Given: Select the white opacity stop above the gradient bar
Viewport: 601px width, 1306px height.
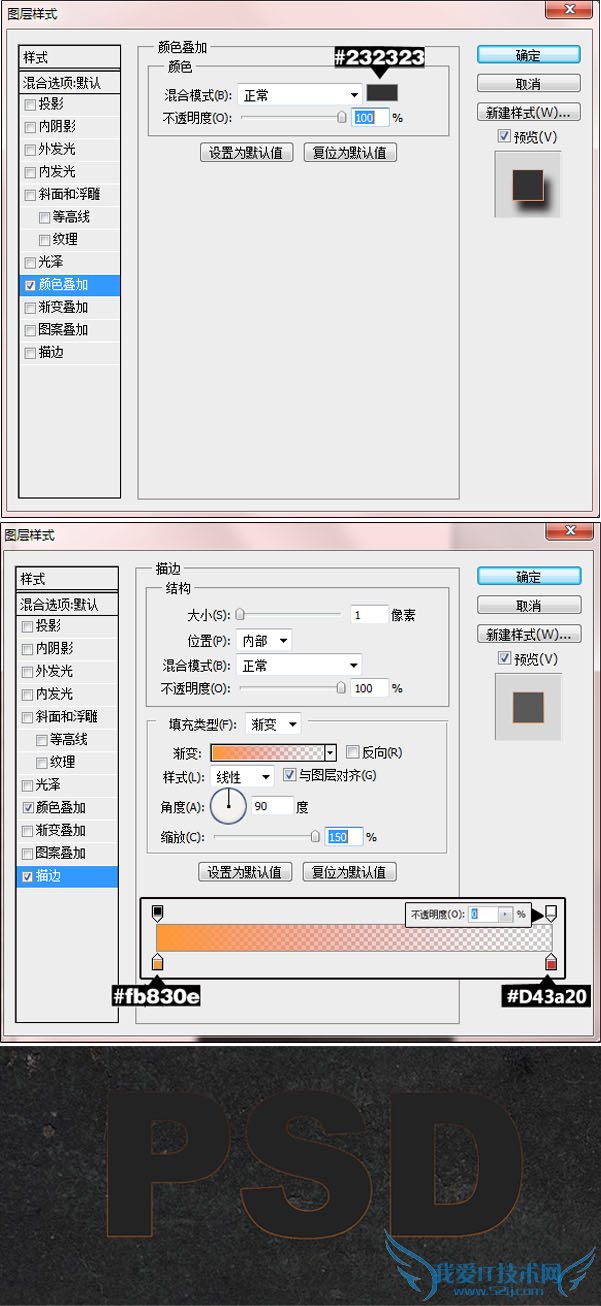Looking at the screenshot, I should [x=550, y=913].
